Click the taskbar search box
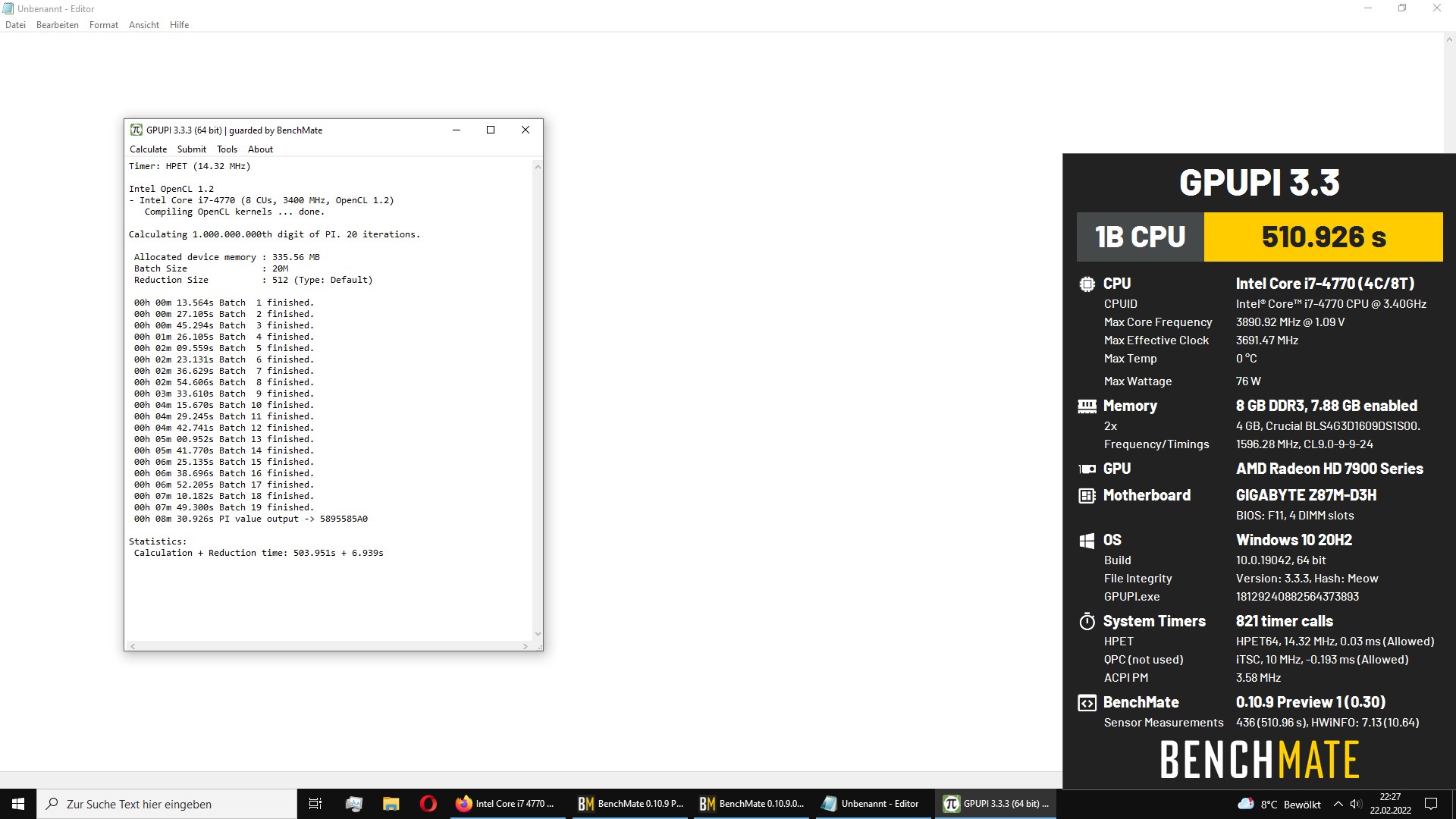 (x=167, y=804)
